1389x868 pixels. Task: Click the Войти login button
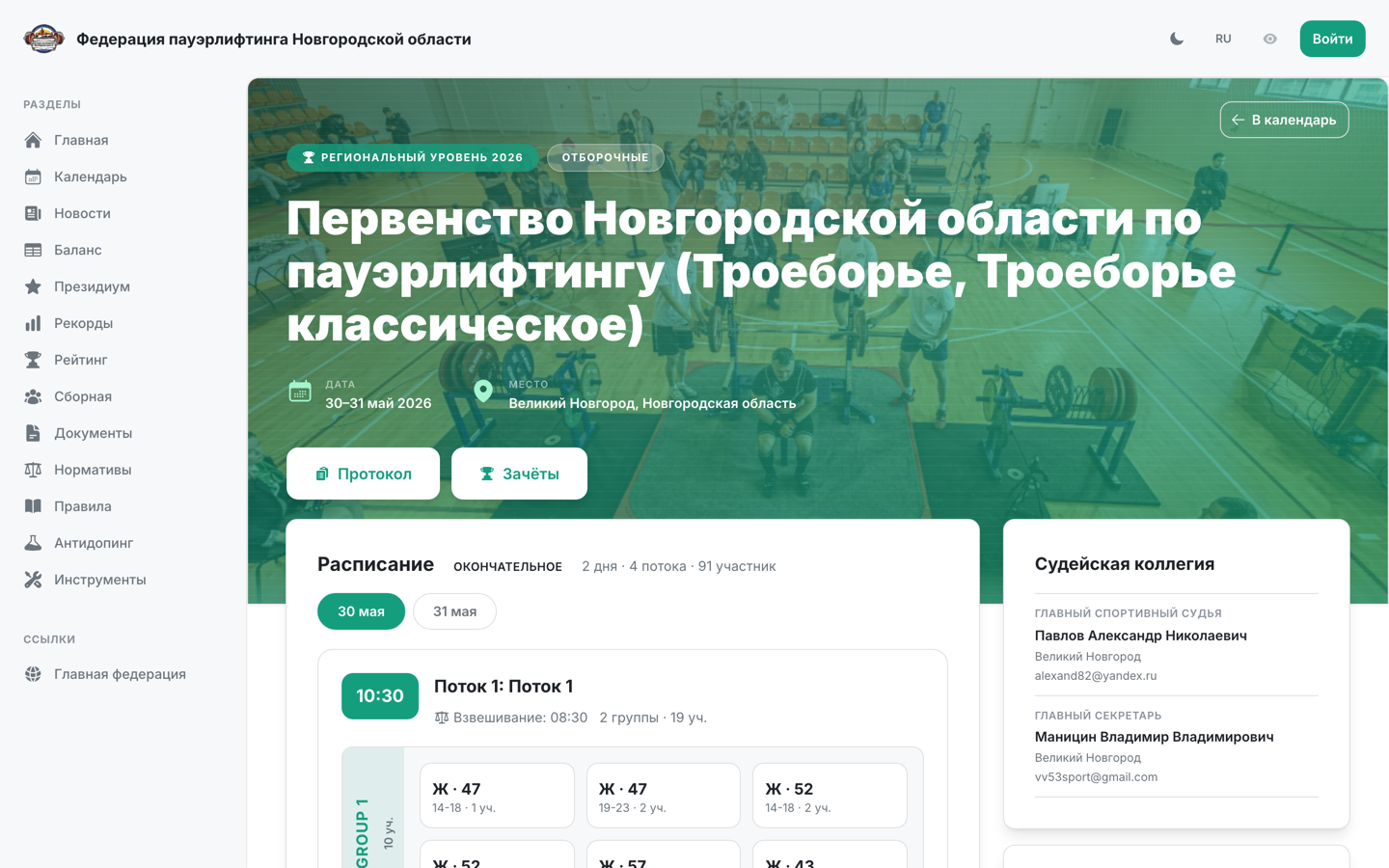tap(1332, 39)
